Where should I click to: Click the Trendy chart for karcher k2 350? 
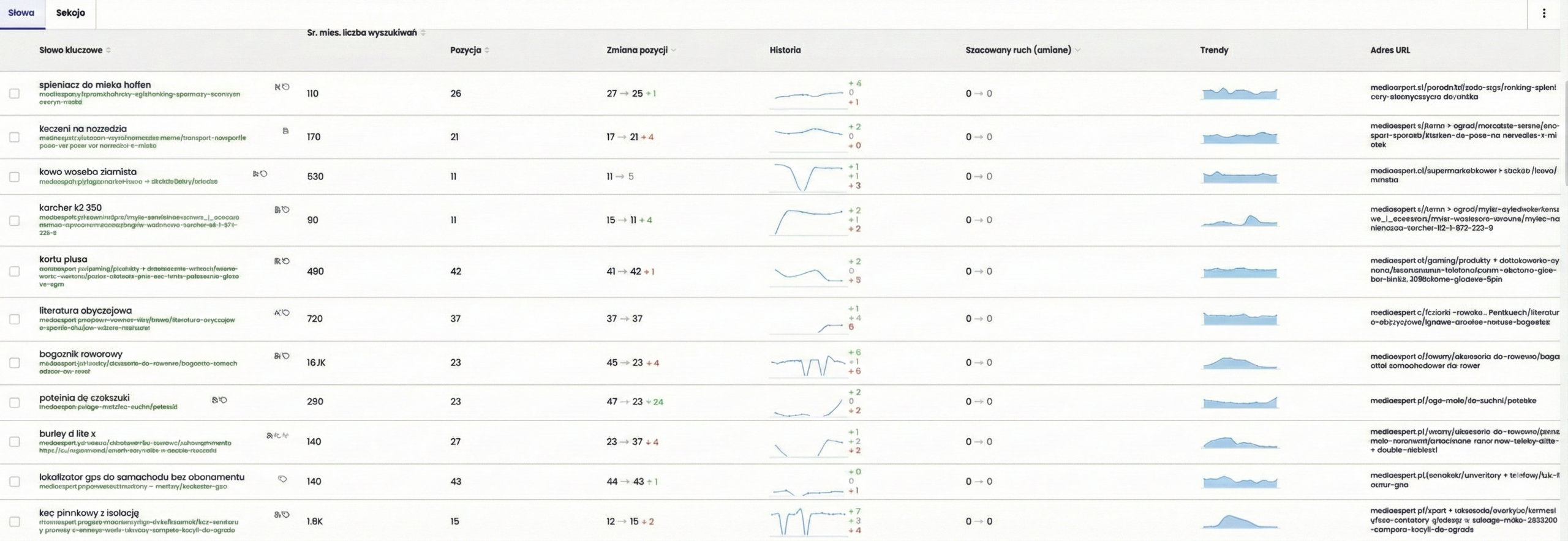[1240, 220]
